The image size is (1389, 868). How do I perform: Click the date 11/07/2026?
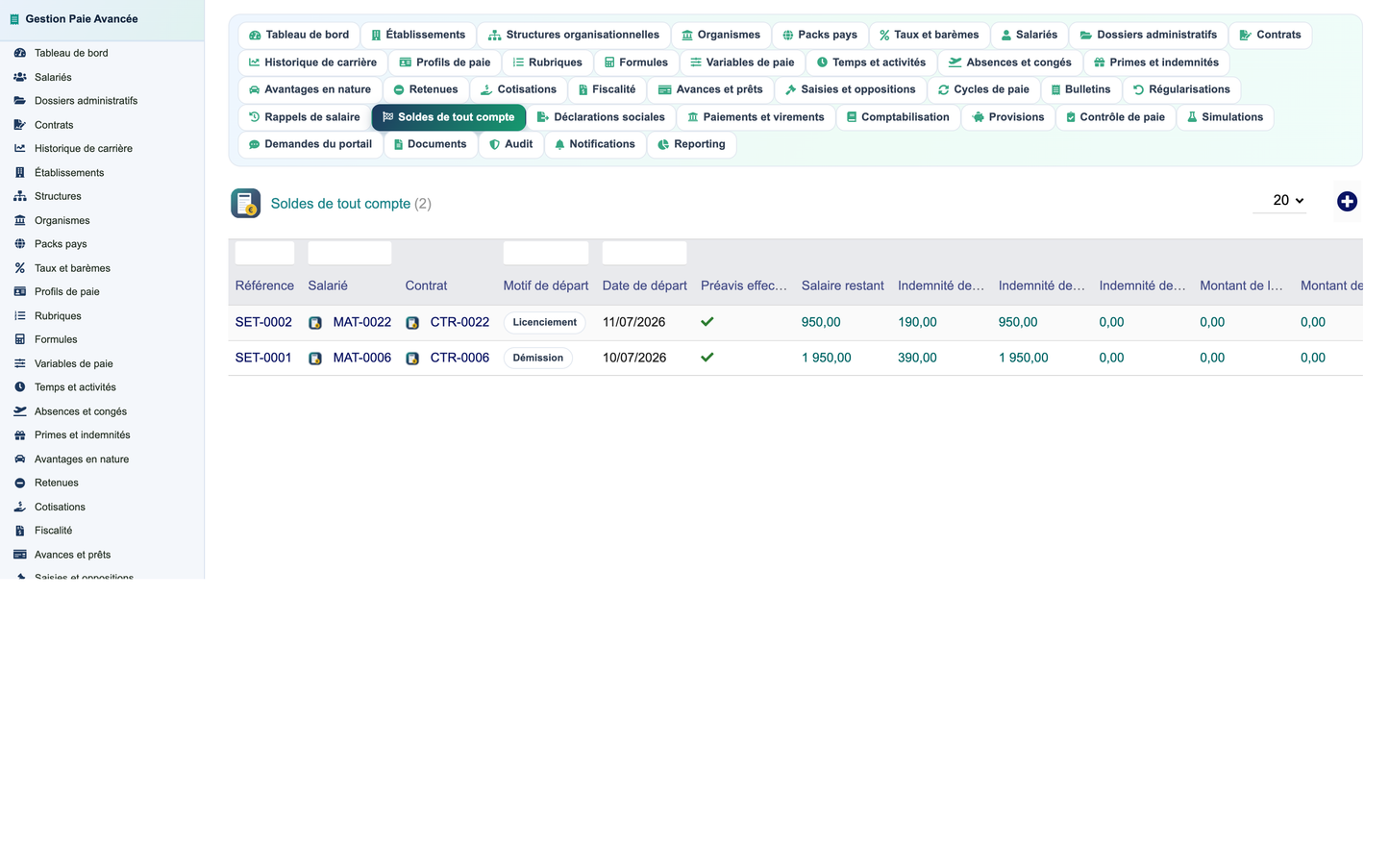click(634, 322)
